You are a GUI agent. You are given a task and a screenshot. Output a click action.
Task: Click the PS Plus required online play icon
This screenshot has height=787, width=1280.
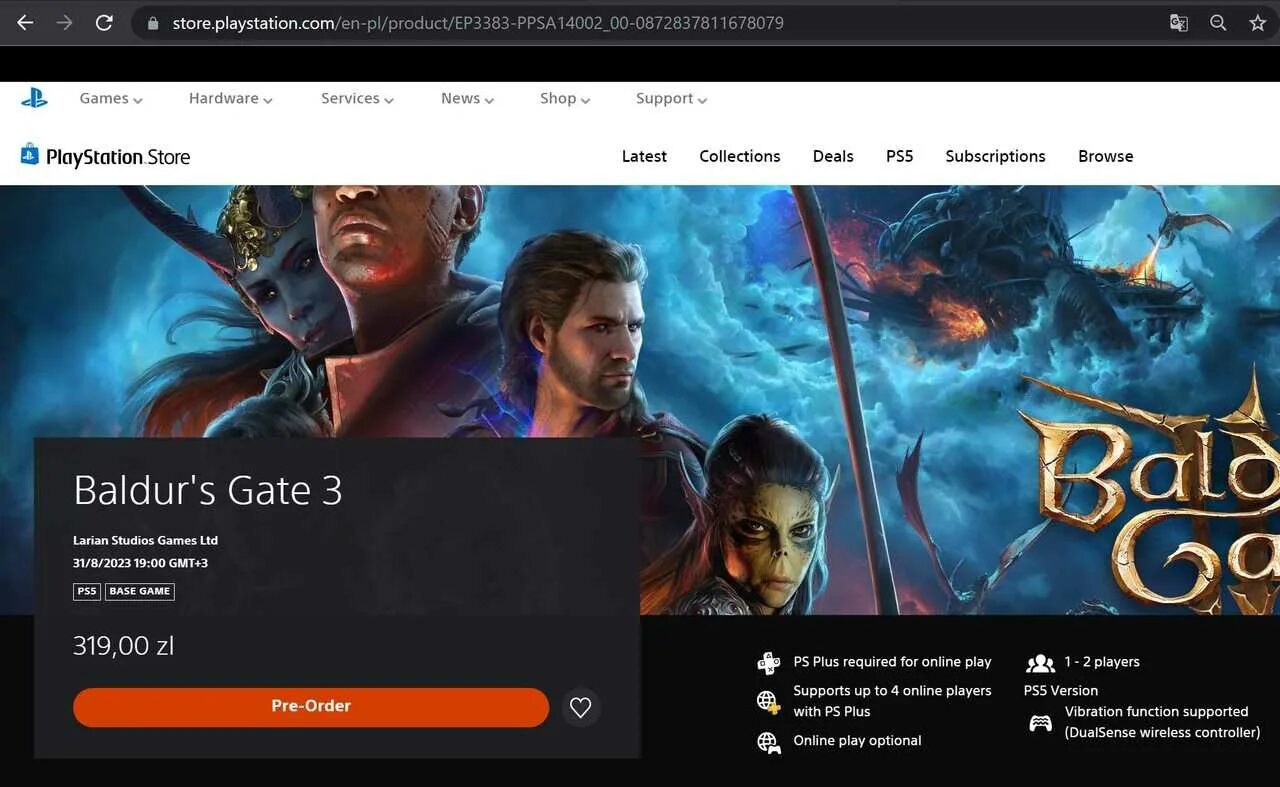coord(768,662)
